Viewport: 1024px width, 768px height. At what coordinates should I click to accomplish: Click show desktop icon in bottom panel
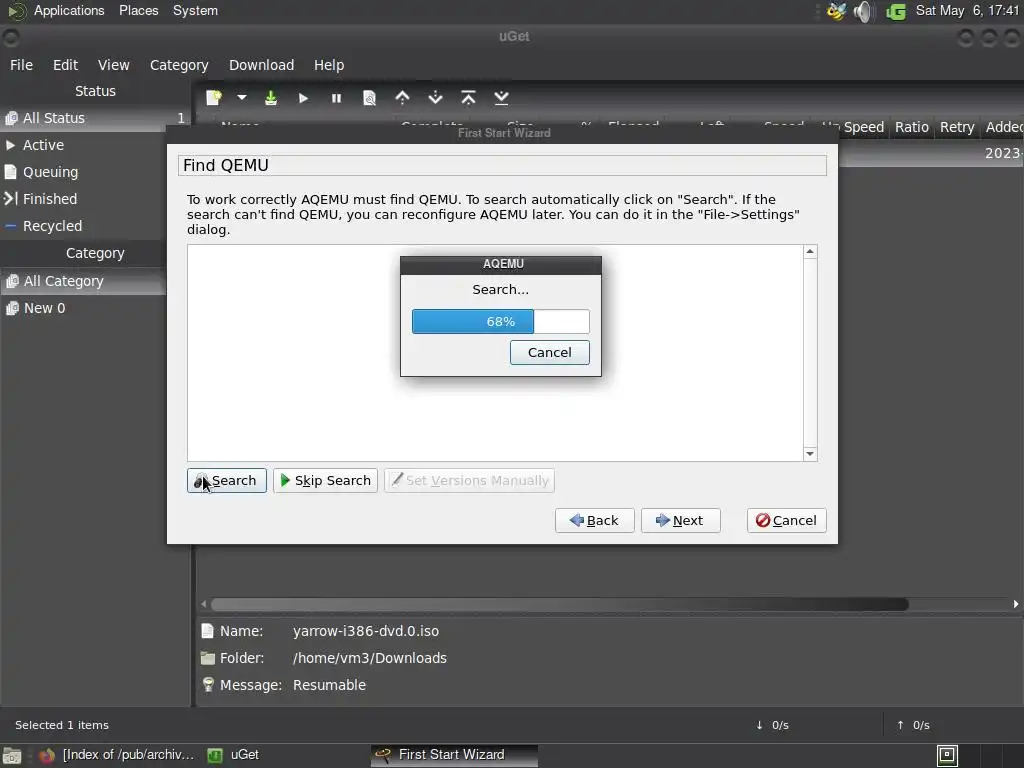coord(12,756)
